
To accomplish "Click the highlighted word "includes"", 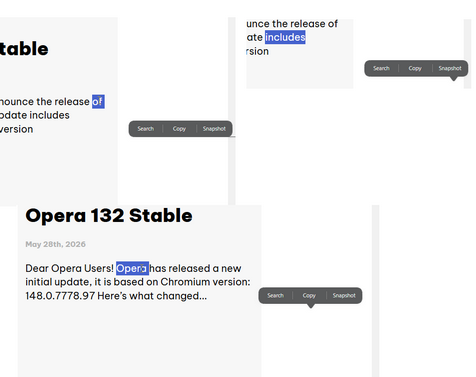I will coord(285,37).
